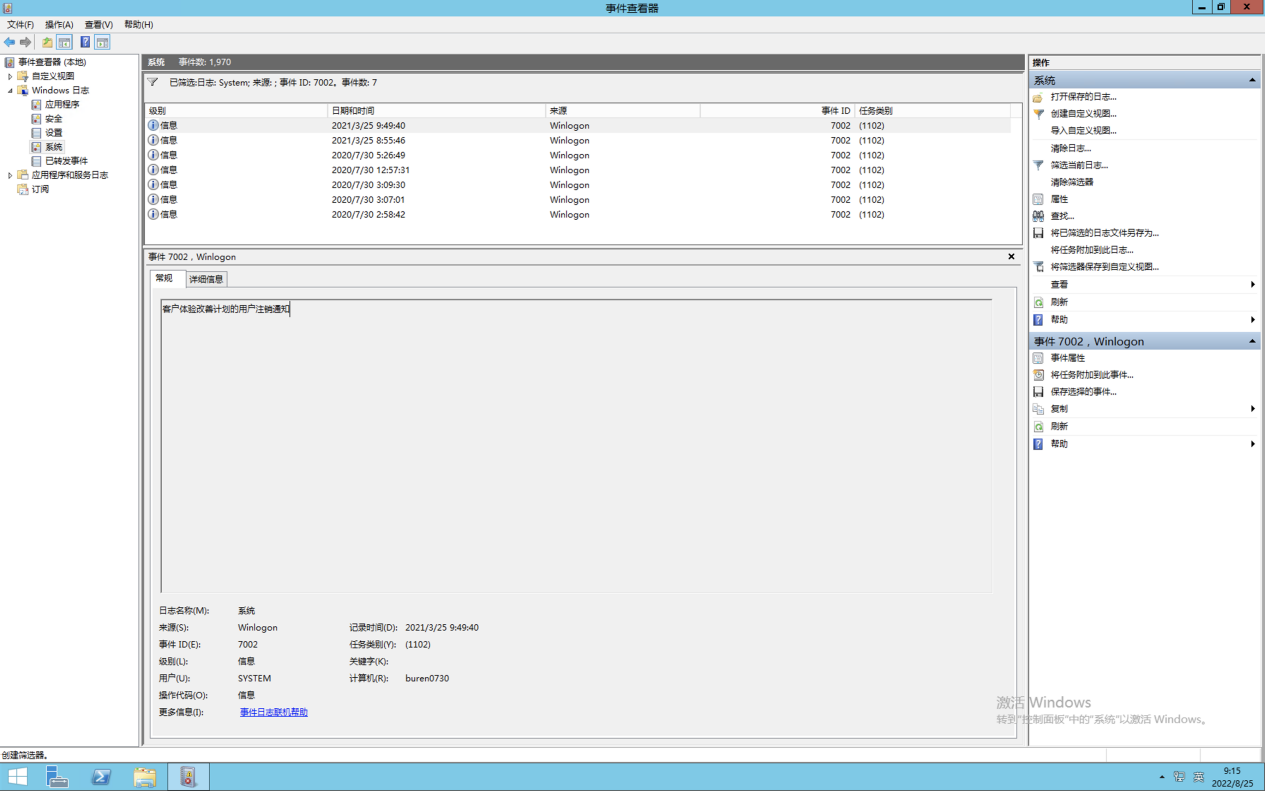Click 清除日志 action
Image resolution: width=1265 pixels, height=791 pixels.
coord(1070,148)
